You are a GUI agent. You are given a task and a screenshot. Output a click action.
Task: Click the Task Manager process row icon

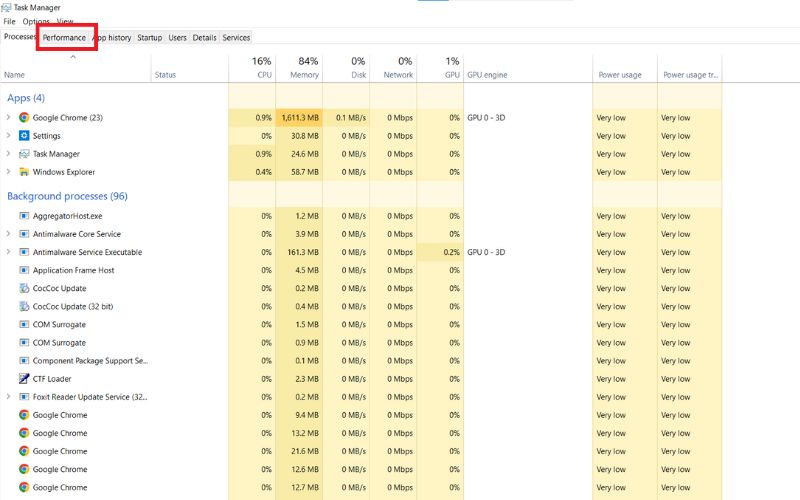tap(24, 154)
